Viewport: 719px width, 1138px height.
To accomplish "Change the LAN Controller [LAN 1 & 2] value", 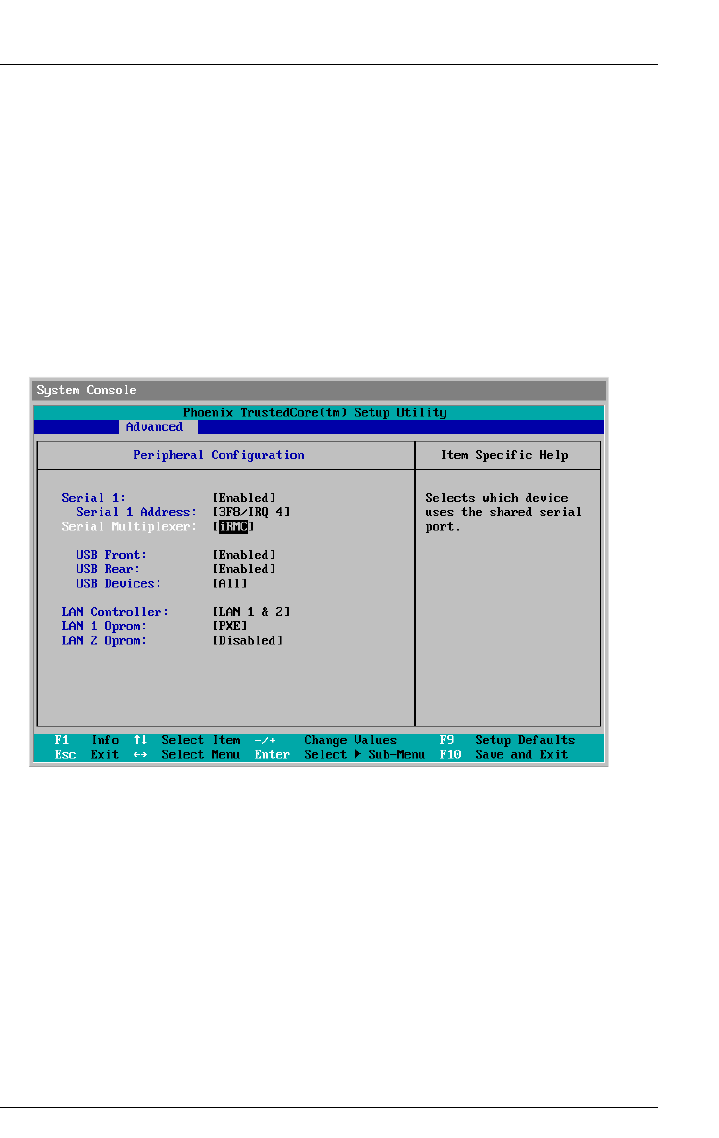I will click(251, 612).
